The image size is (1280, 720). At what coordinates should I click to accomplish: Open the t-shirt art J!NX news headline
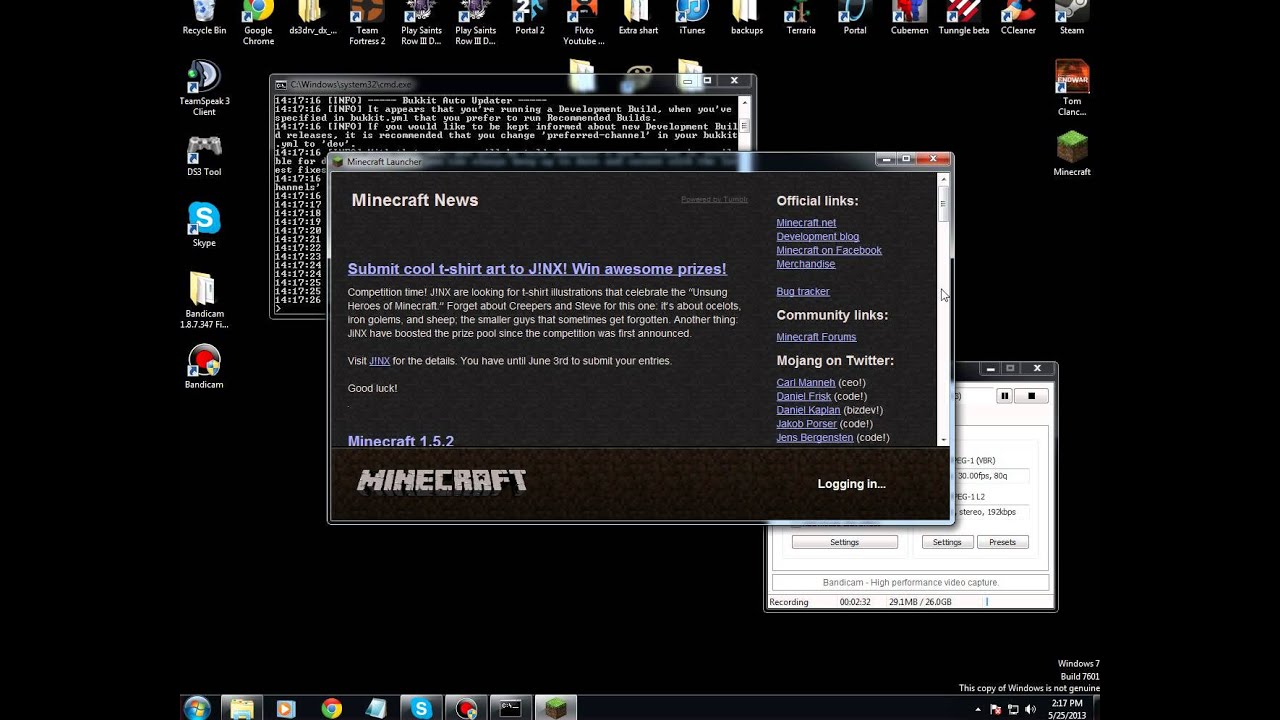point(537,269)
